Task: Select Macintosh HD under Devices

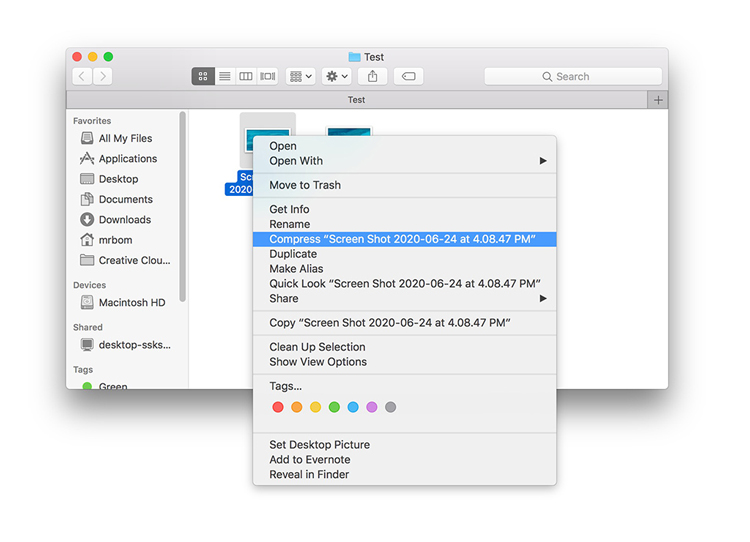Action: tap(132, 302)
